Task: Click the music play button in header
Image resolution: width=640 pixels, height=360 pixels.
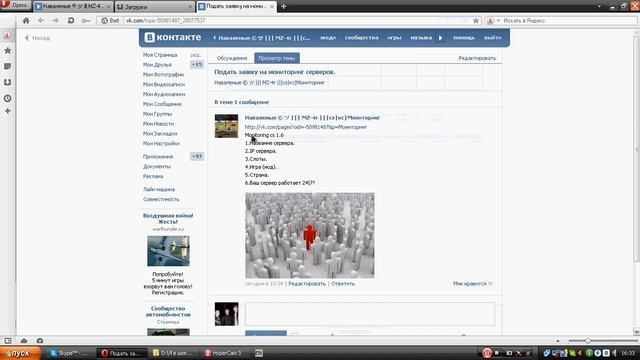Action: click(x=440, y=38)
